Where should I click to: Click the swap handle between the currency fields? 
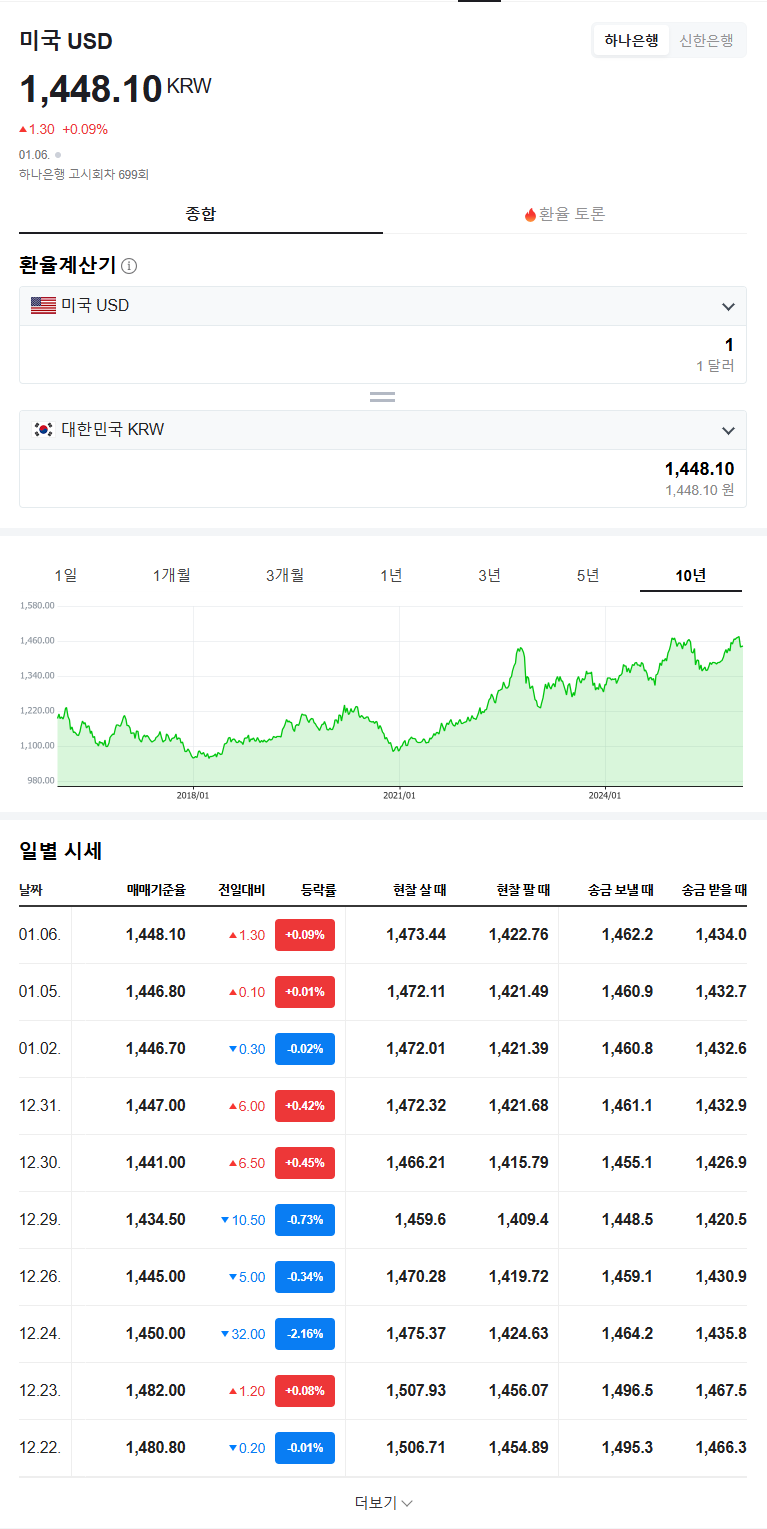pos(382,396)
